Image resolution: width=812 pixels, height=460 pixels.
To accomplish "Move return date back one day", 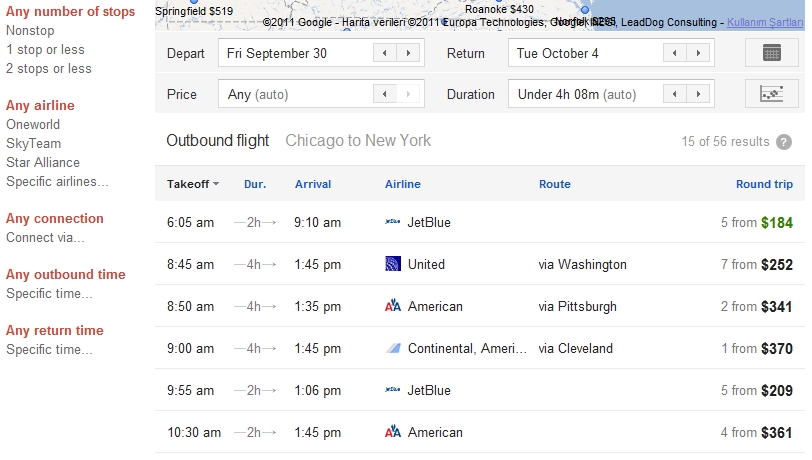I will pyautogui.click(x=675, y=53).
